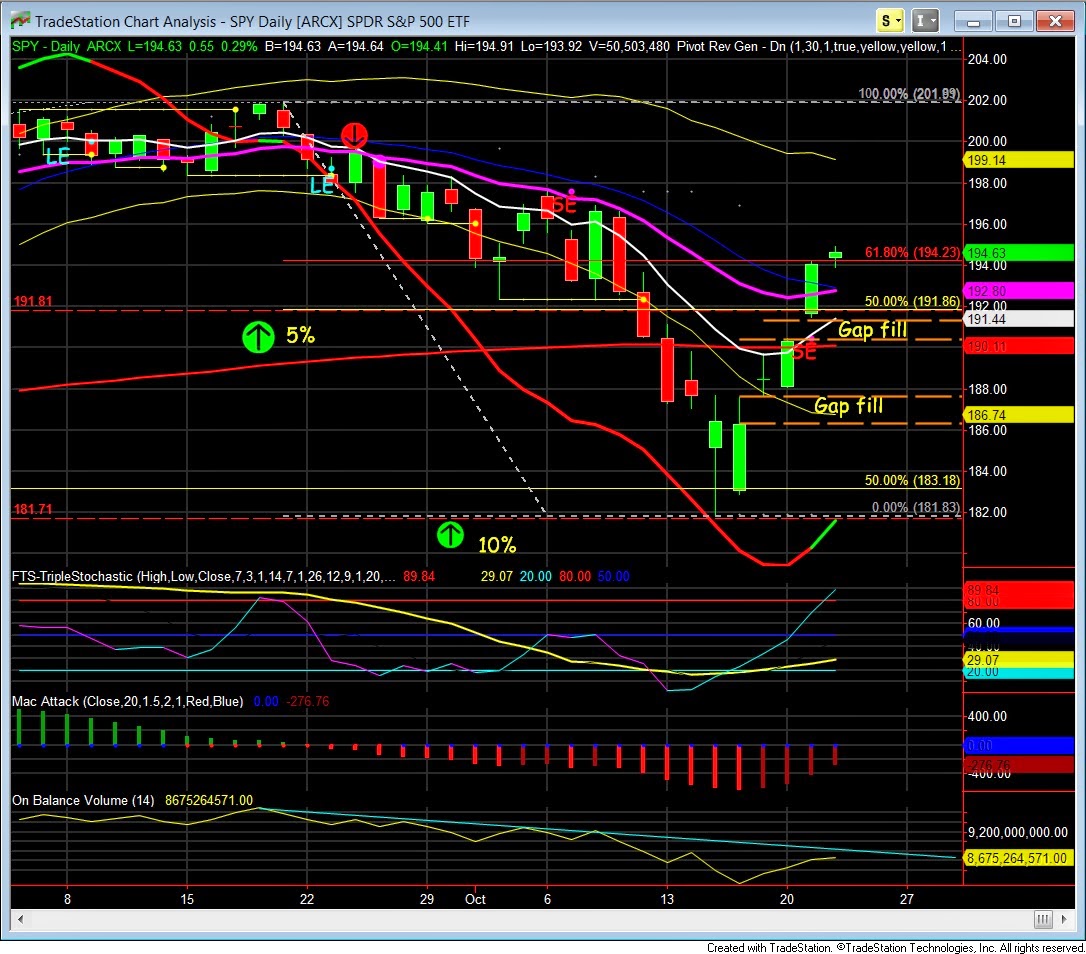The image size is (1086, 954).
Task: Click the white 191.44 price axis marker
Action: pos(1019,319)
